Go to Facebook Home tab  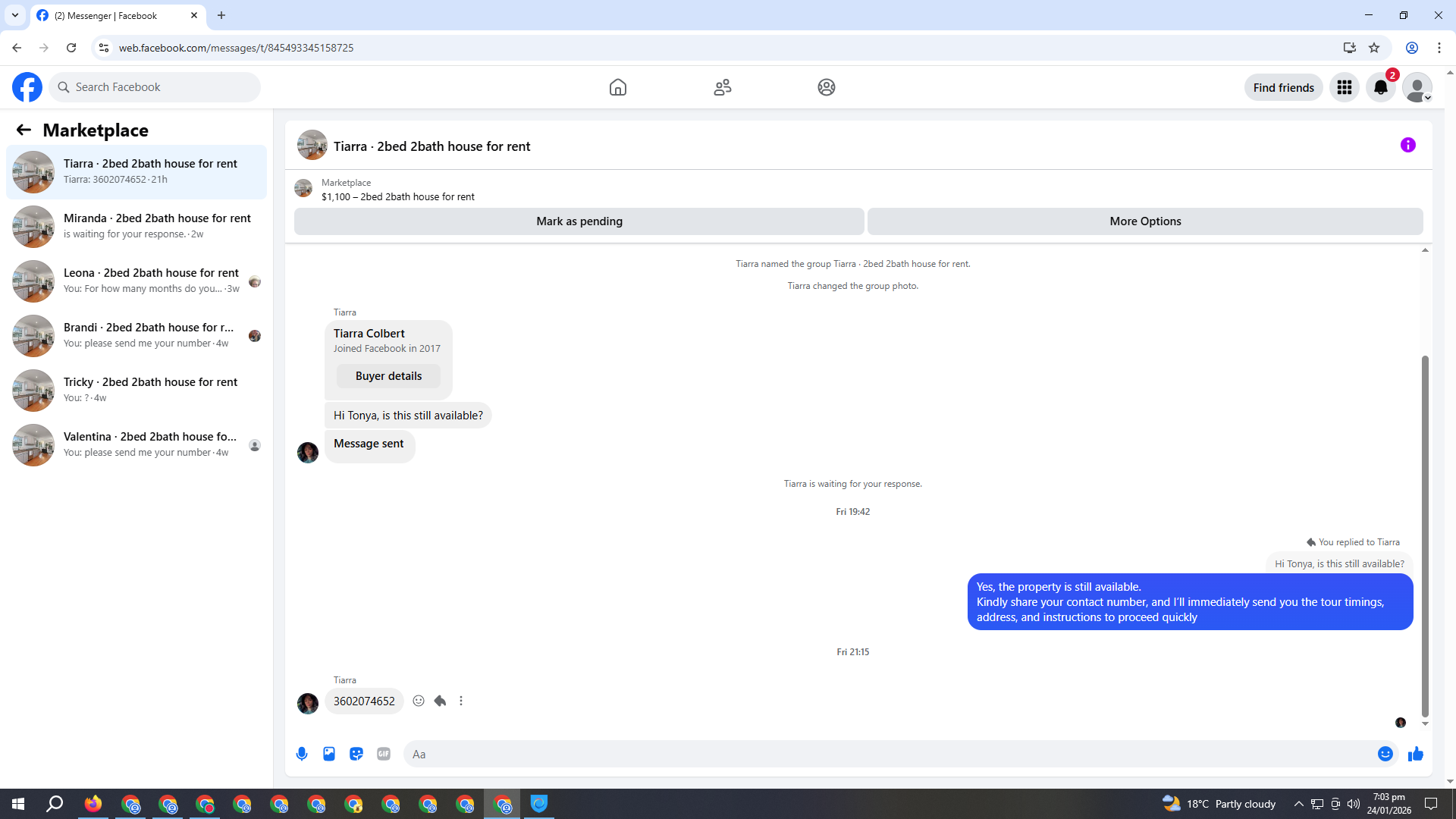pyautogui.click(x=618, y=87)
